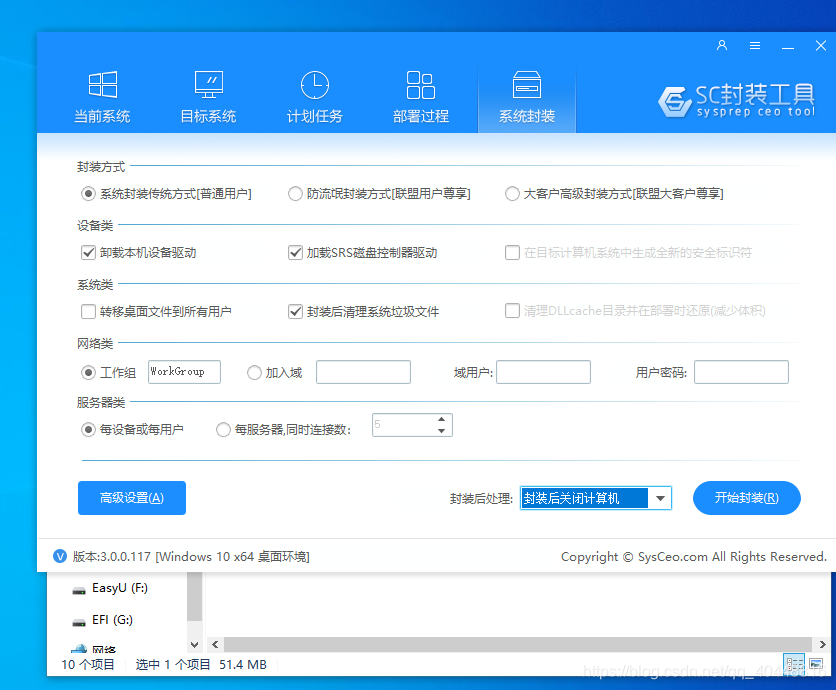Click the 高级设置(A) button

coord(131,498)
